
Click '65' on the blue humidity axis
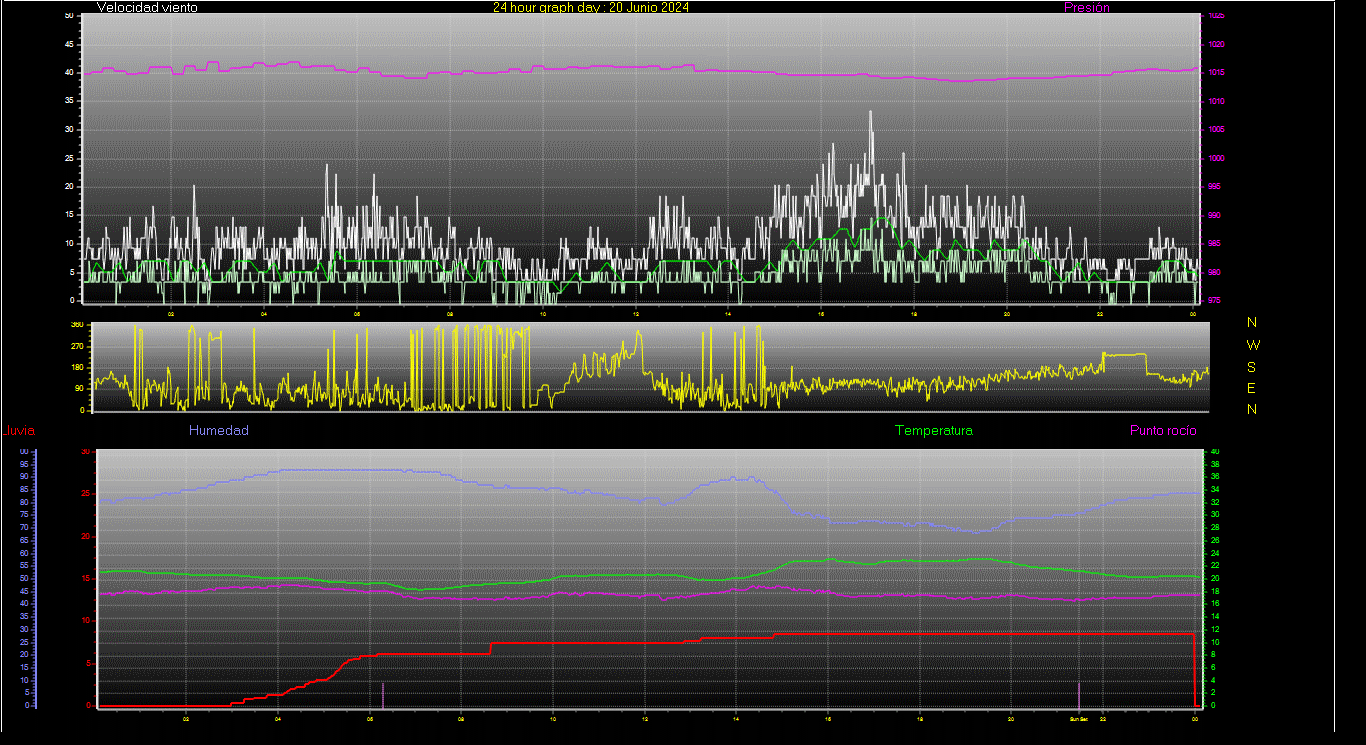pos(23,540)
